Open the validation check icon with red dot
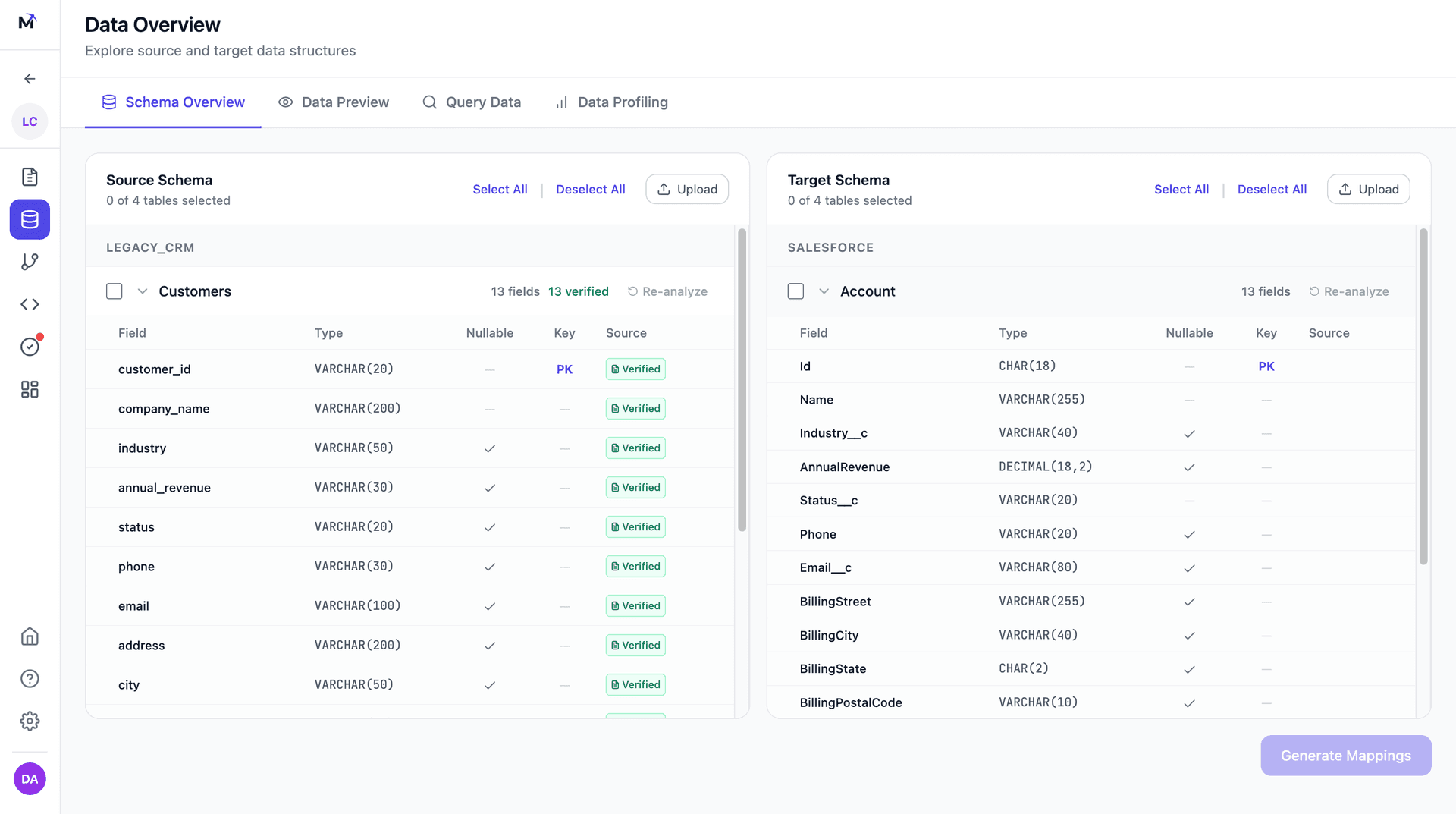 [30, 347]
